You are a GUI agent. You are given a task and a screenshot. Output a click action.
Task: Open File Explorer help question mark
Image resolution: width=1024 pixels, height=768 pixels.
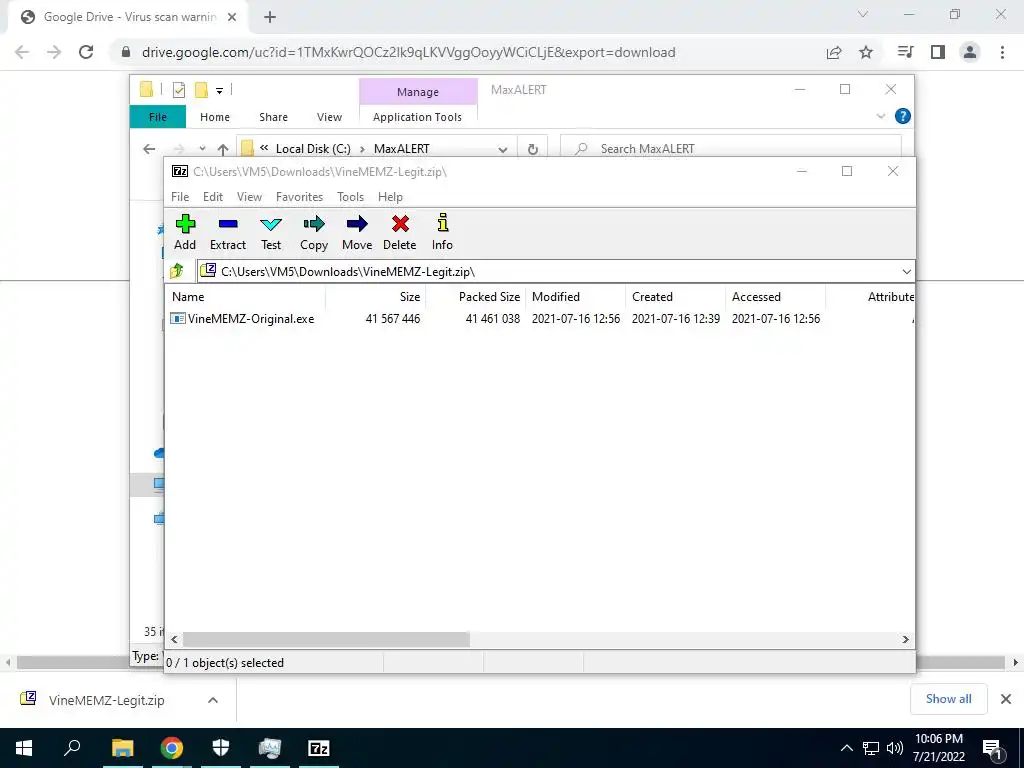tap(903, 116)
